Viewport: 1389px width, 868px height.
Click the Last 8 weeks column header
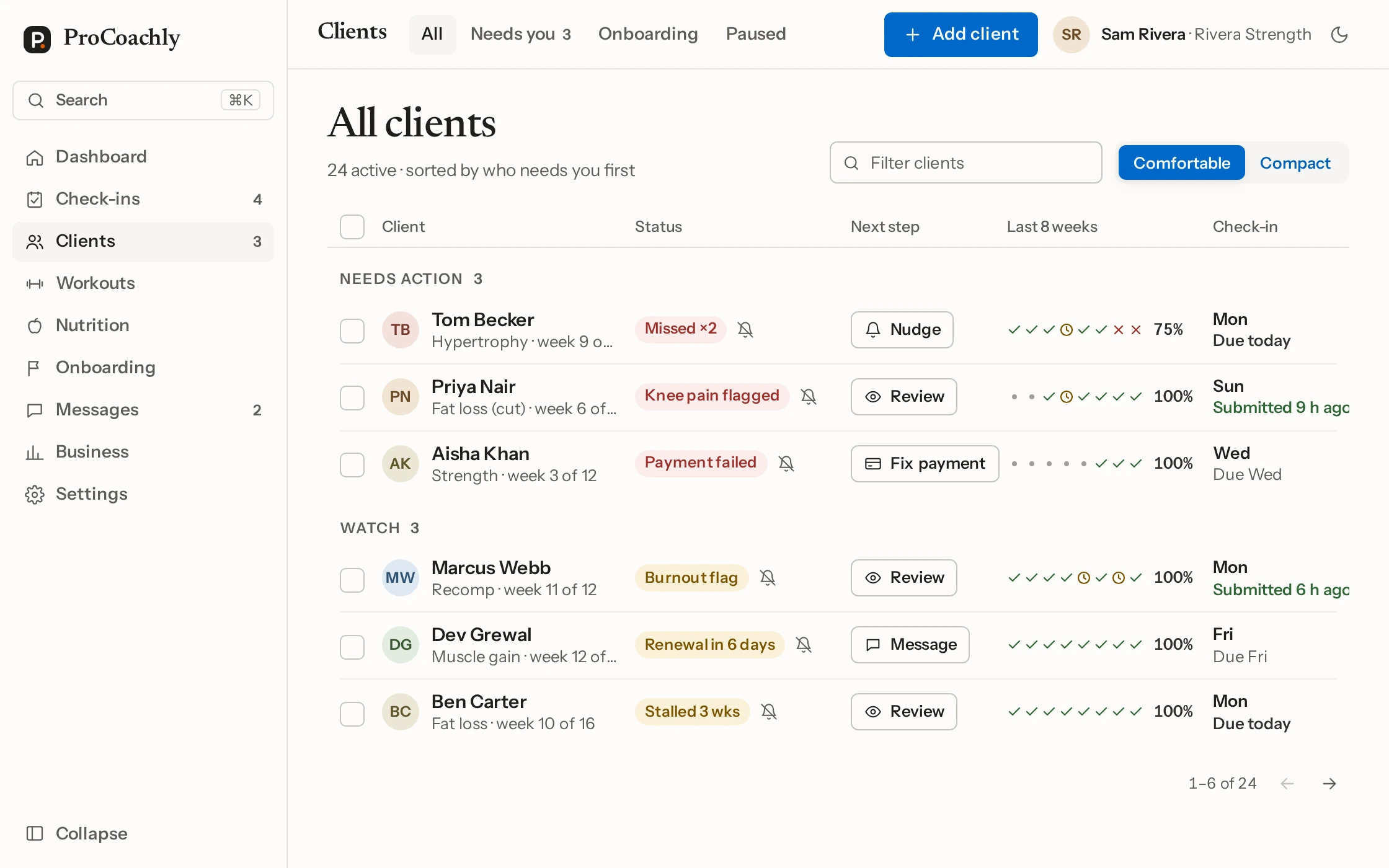(x=1052, y=227)
